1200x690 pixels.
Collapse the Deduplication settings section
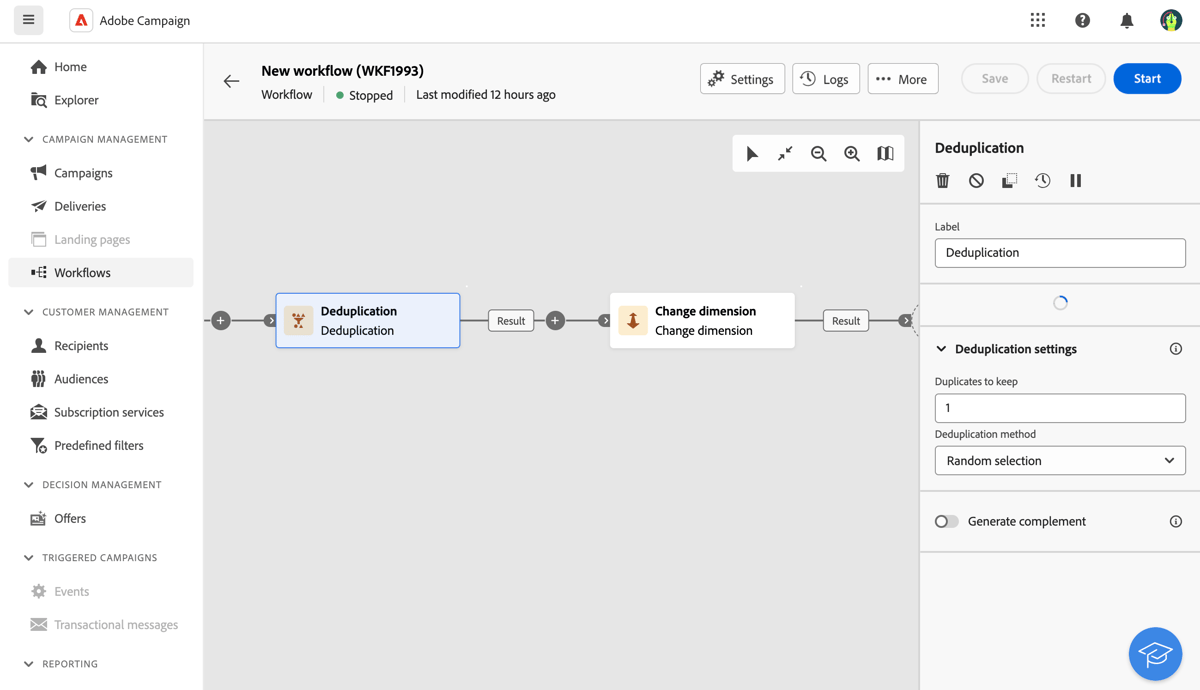pyautogui.click(x=940, y=349)
